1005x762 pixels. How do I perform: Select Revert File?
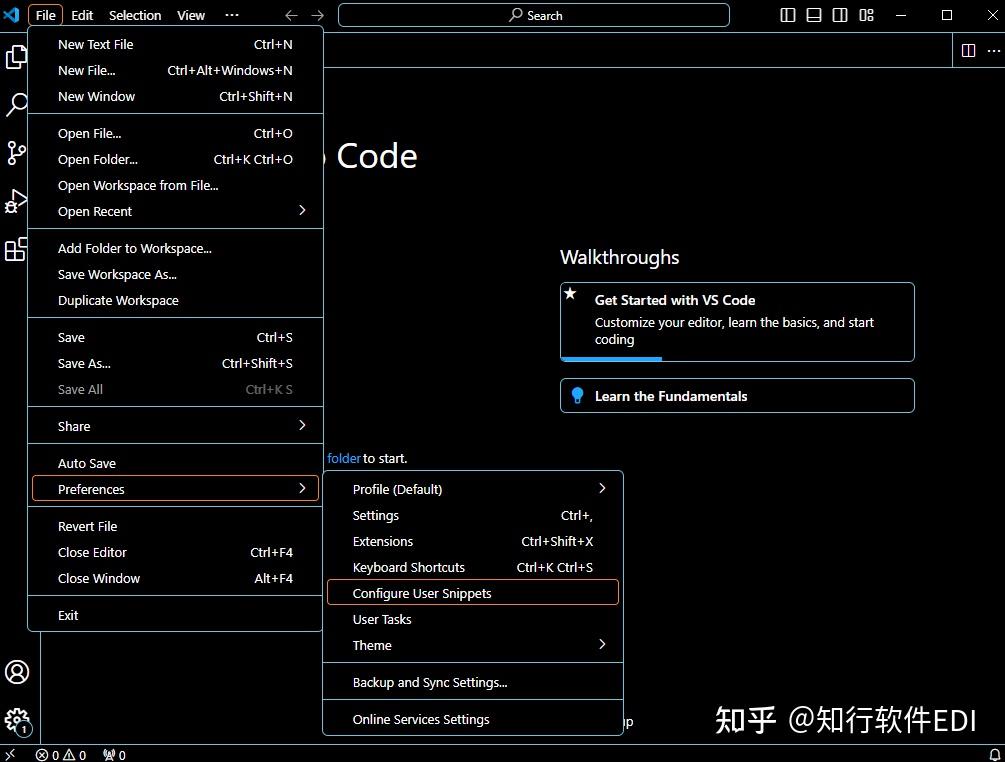[x=175, y=526]
